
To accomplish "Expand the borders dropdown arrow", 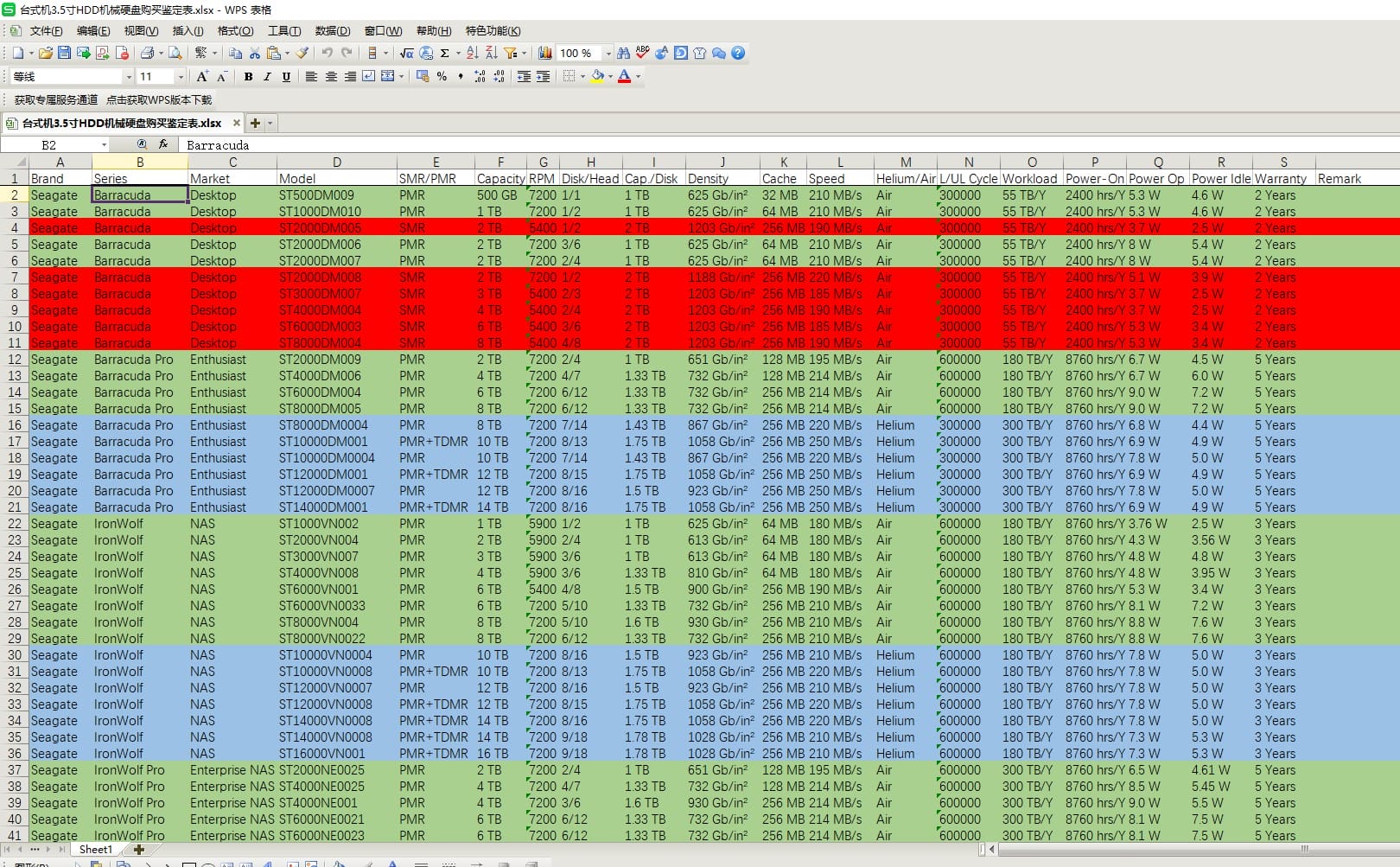I will tap(582, 76).
